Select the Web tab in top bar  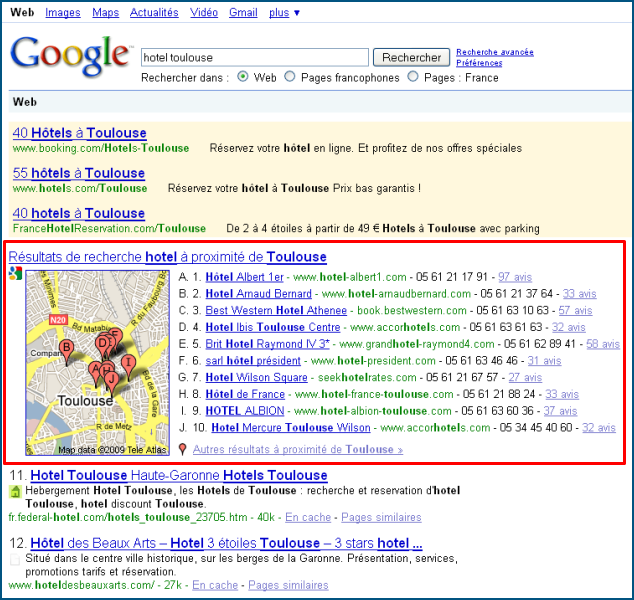[22, 13]
